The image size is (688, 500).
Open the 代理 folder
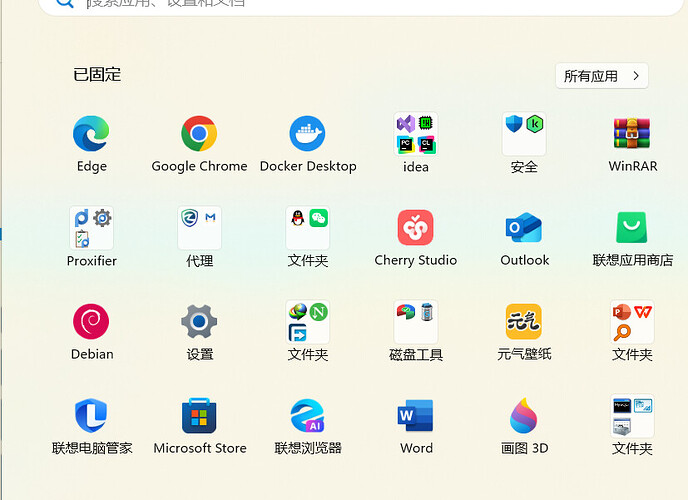tap(199, 228)
